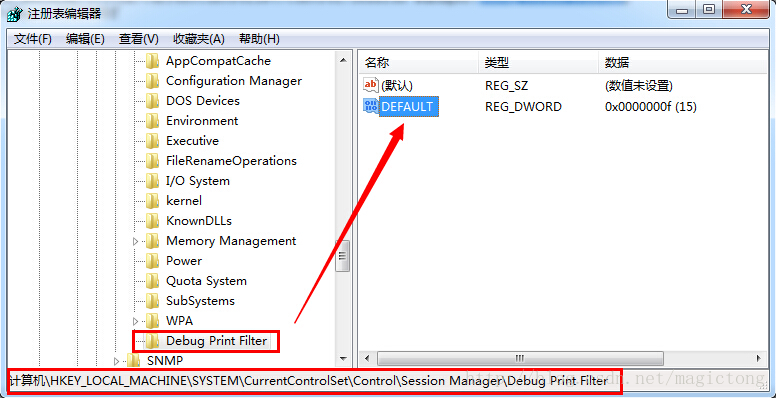
Task: Expand the SNMP key
Action: click(x=117, y=361)
